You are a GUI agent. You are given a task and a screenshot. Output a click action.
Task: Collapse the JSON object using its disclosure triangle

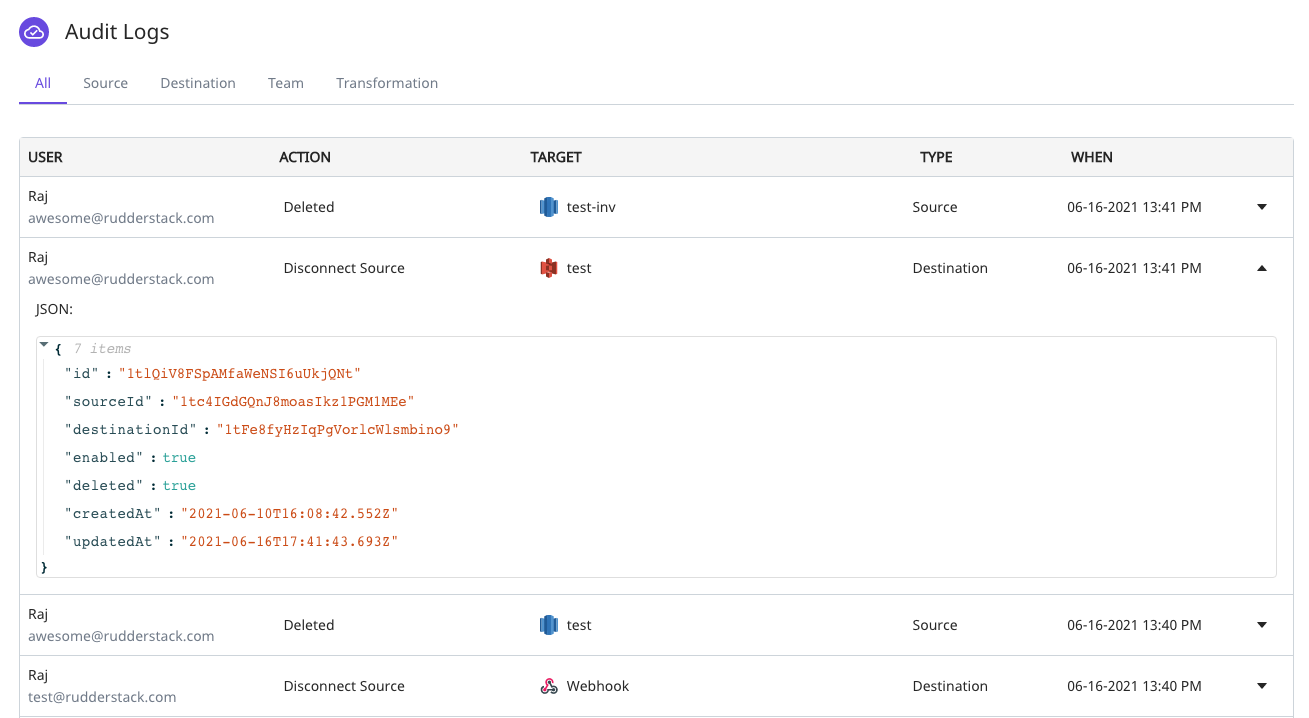pyautogui.click(x=43, y=343)
